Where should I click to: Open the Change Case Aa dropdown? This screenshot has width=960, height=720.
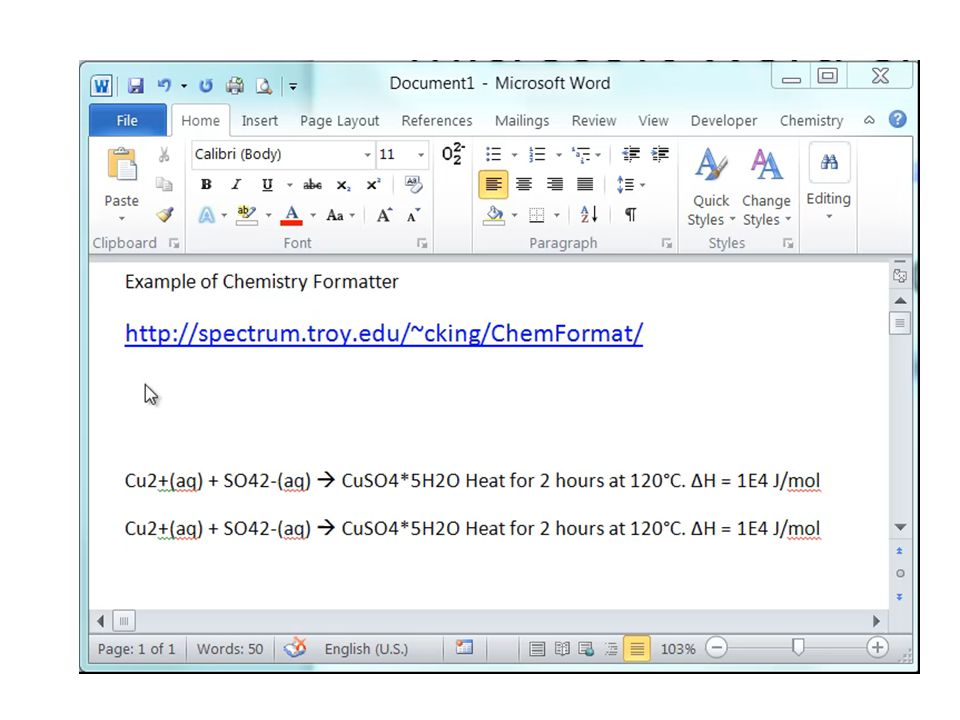340,215
